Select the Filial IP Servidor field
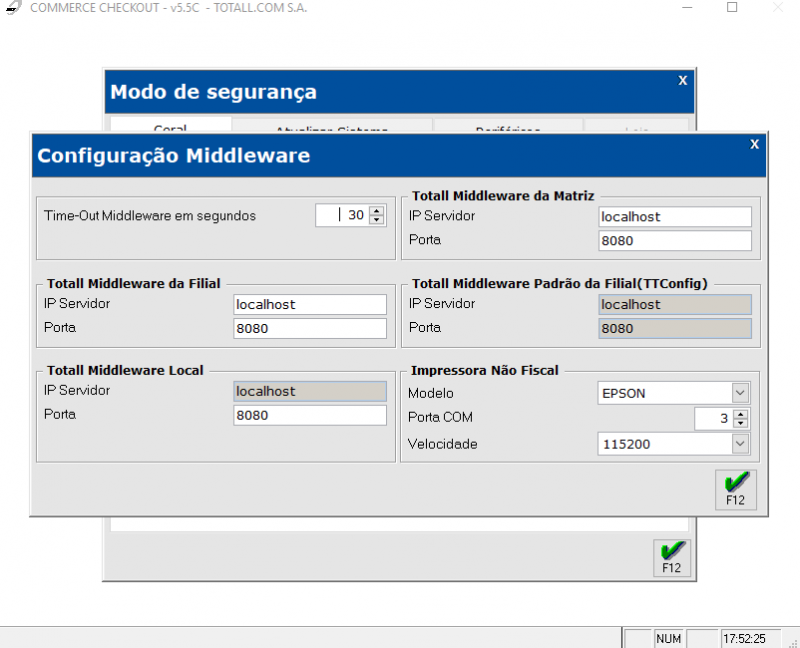This screenshot has height=648, width=800. 308,304
